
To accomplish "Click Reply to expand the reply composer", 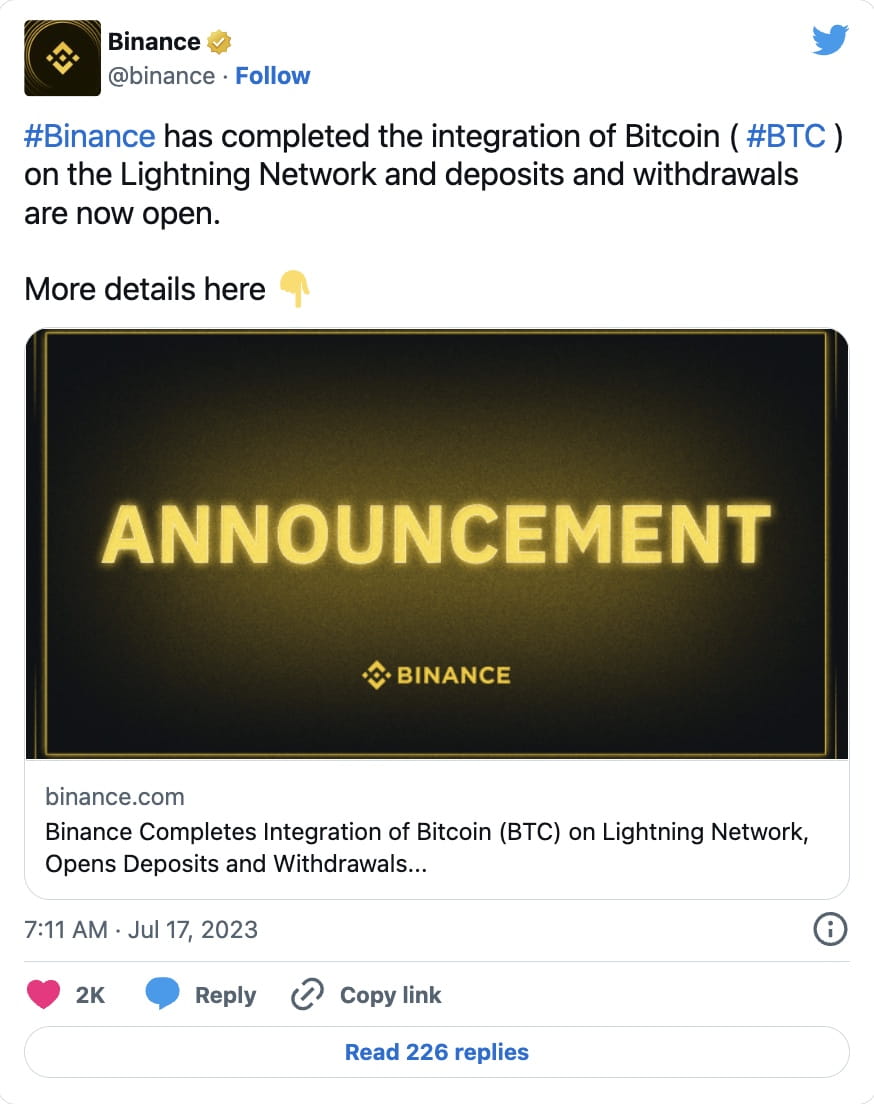I will click(225, 995).
